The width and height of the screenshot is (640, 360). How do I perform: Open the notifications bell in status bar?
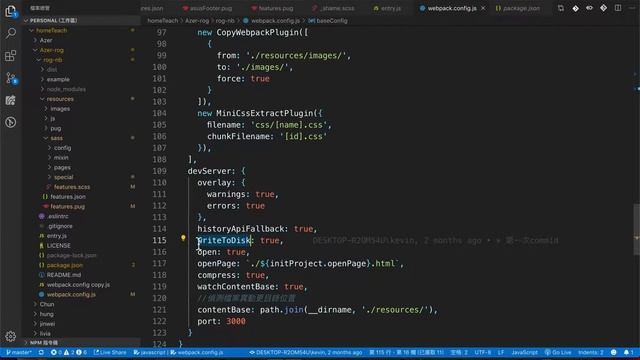pos(629,352)
